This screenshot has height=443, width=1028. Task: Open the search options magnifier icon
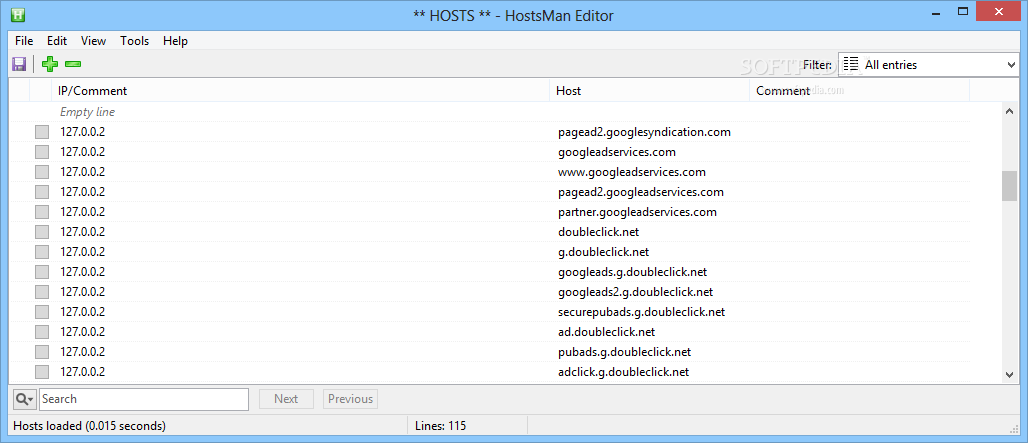[25, 398]
